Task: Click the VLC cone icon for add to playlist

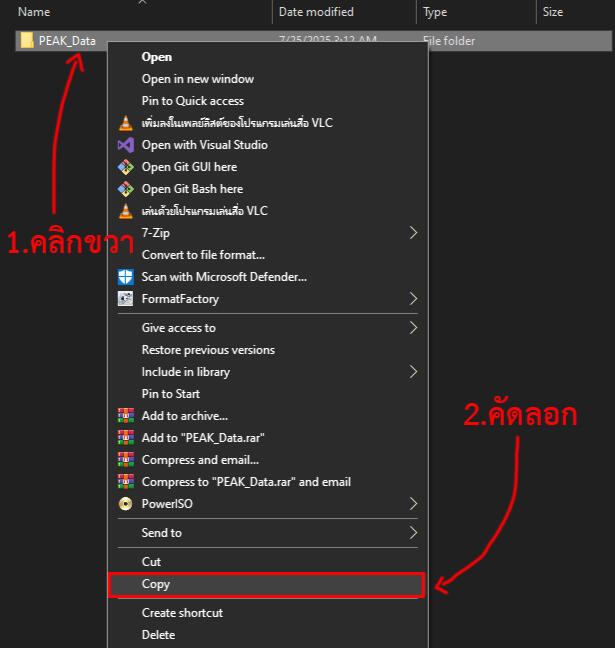Action: (x=125, y=123)
